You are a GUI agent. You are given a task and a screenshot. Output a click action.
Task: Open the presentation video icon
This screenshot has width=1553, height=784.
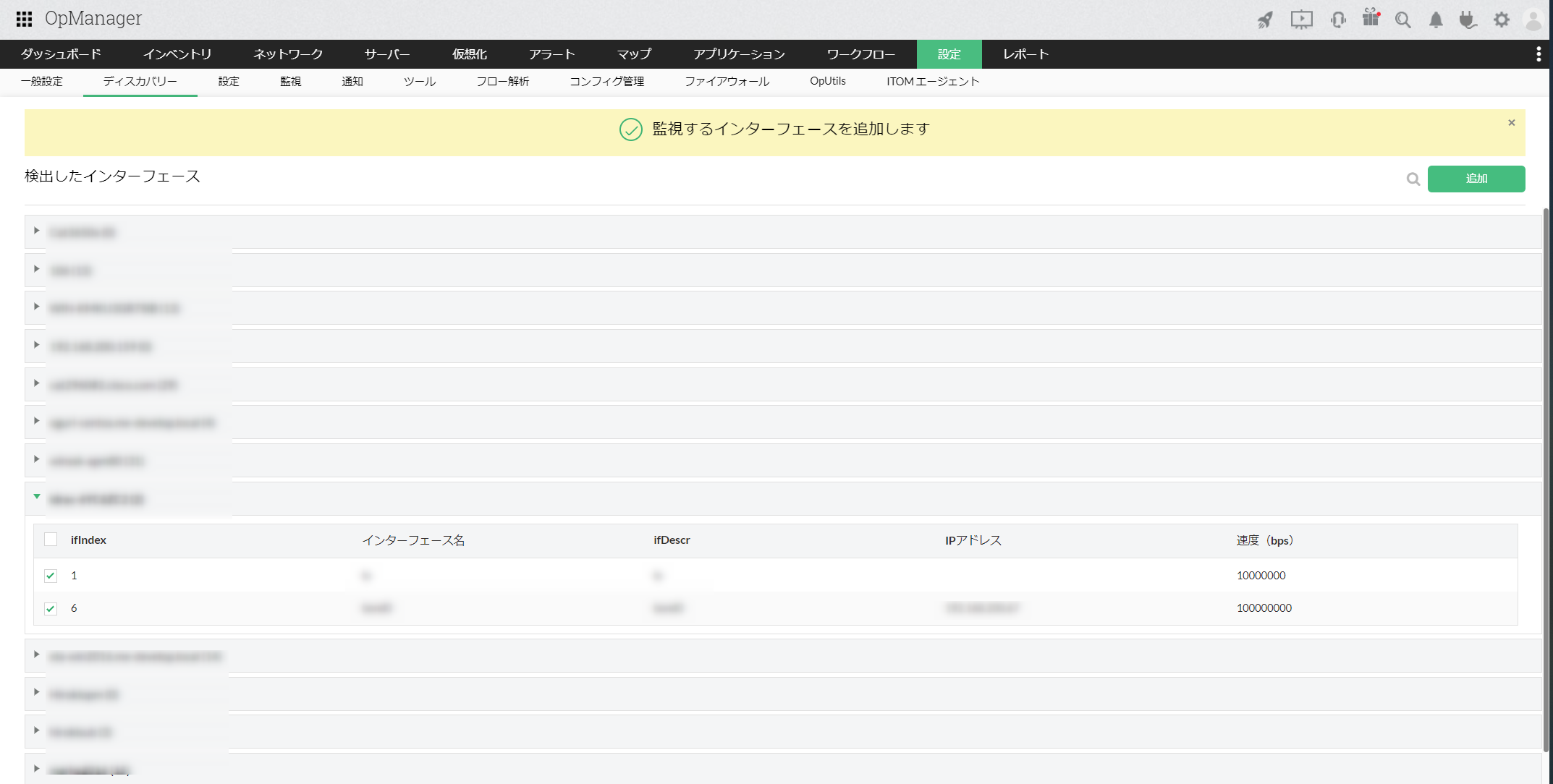(1301, 20)
